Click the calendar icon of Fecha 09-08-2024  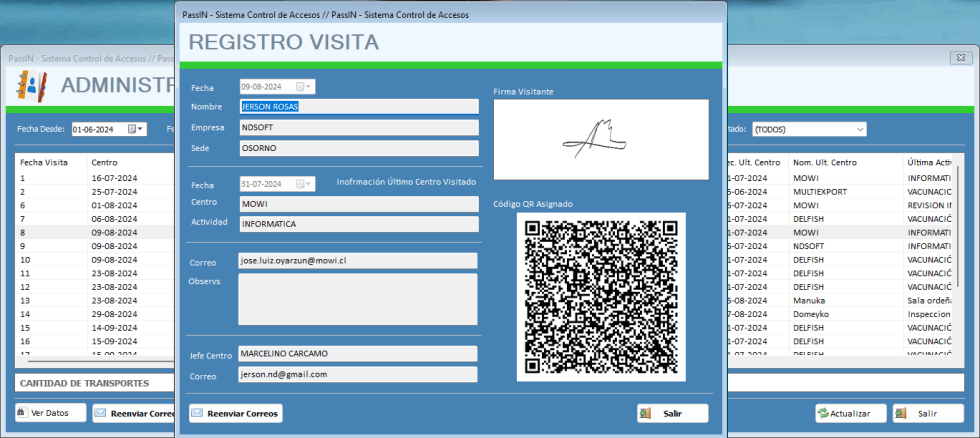[300, 87]
